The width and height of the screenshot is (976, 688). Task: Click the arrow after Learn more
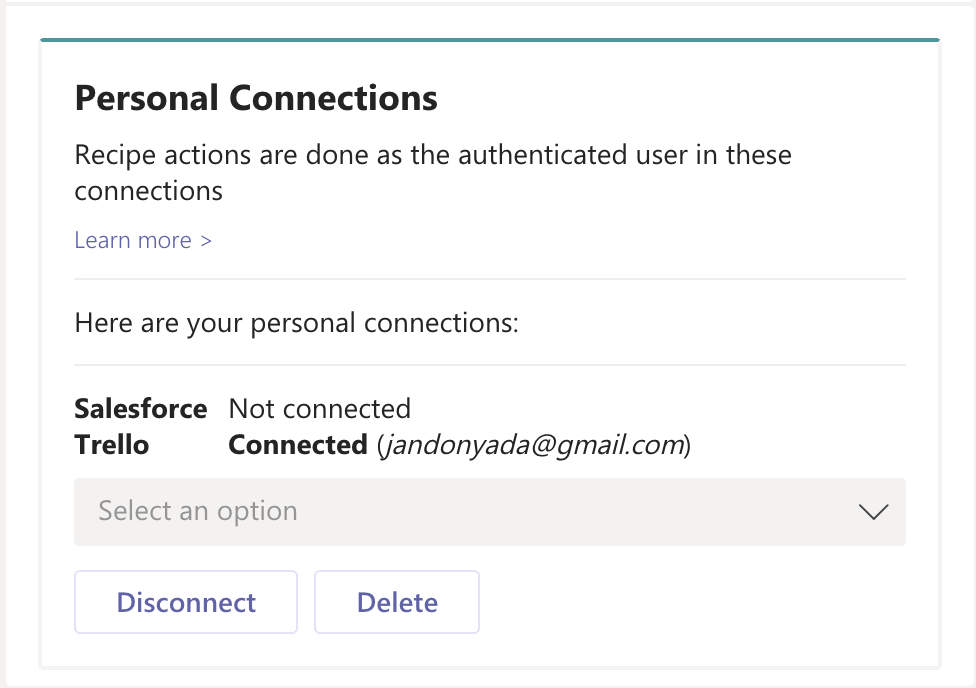(x=207, y=240)
